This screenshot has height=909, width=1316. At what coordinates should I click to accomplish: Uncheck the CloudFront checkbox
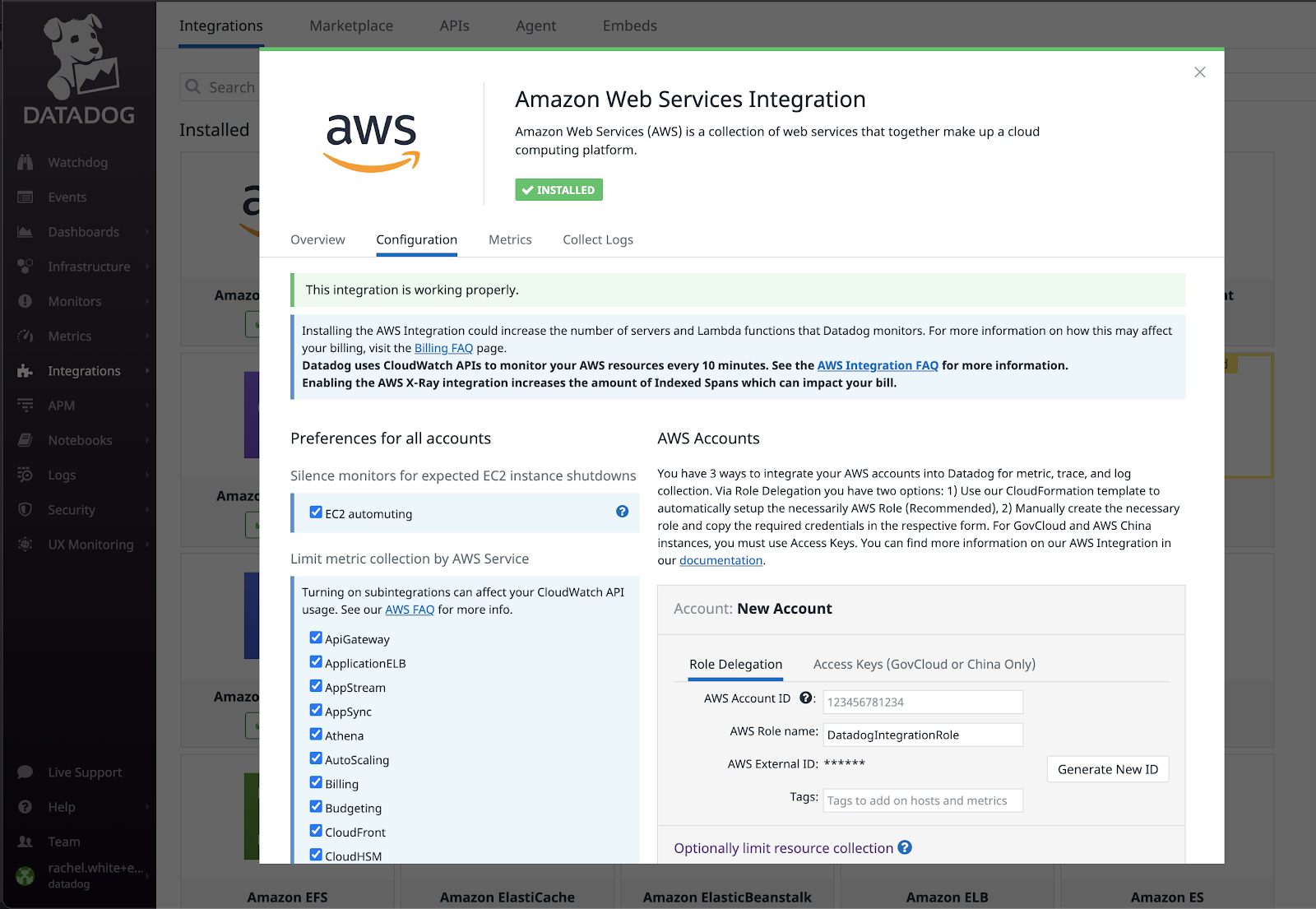click(x=316, y=831)
